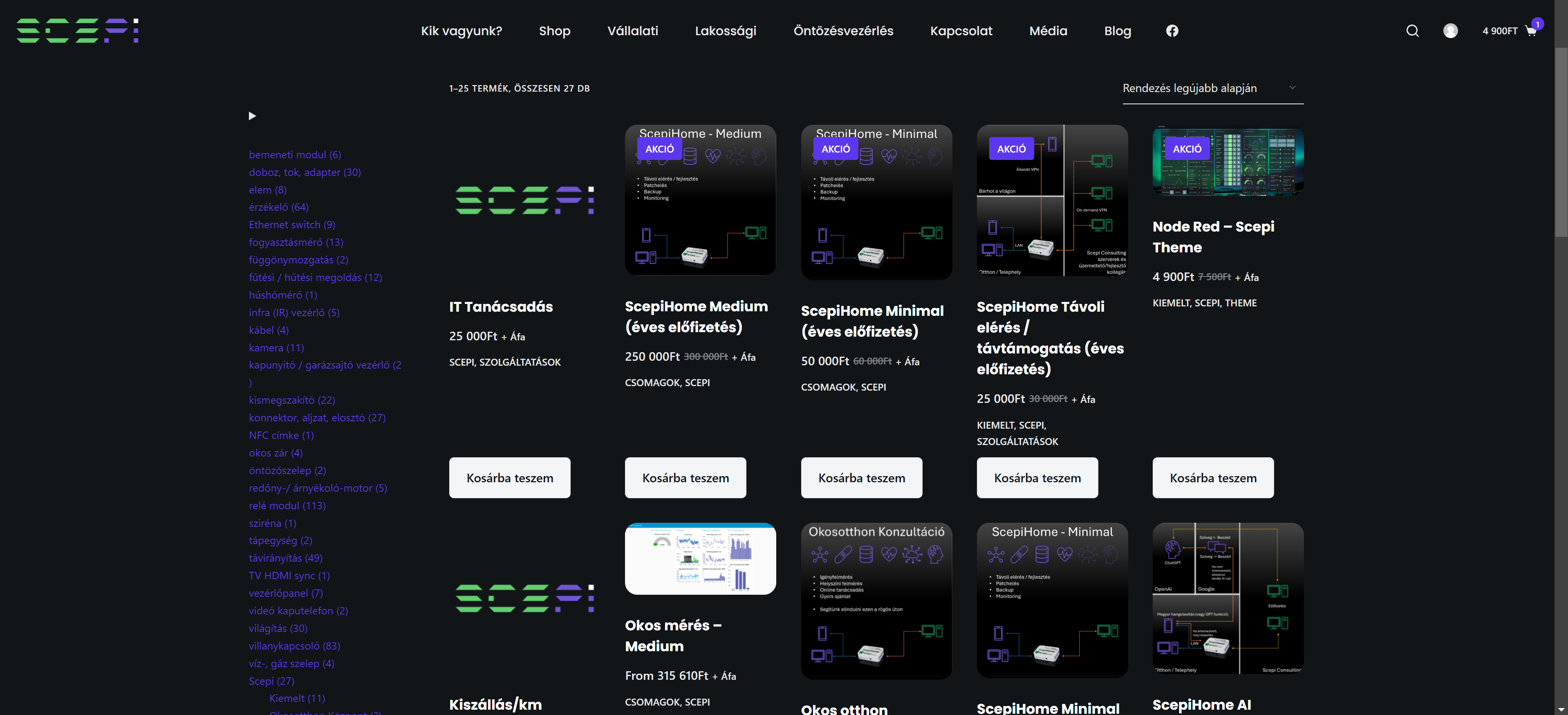Open Node Red Scepi Theme image
This screenshot has height=715, width=1568.
coord(1228,161)
